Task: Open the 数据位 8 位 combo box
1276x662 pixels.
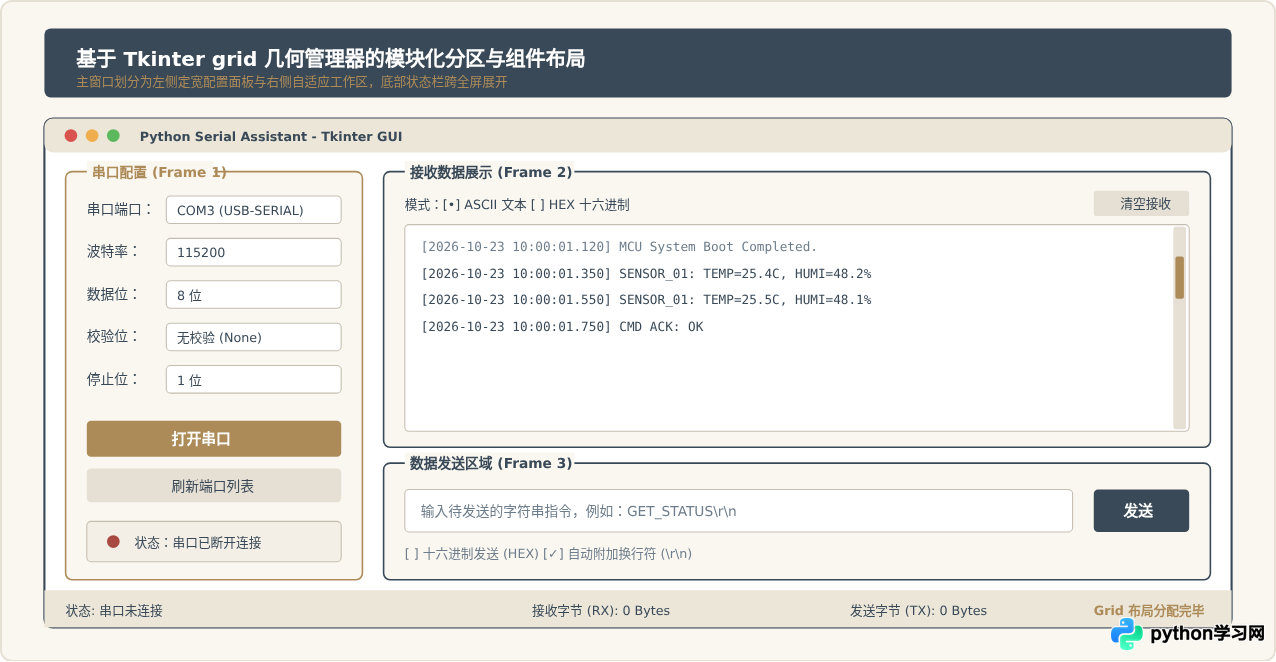Action: click(x=253, y=295)
